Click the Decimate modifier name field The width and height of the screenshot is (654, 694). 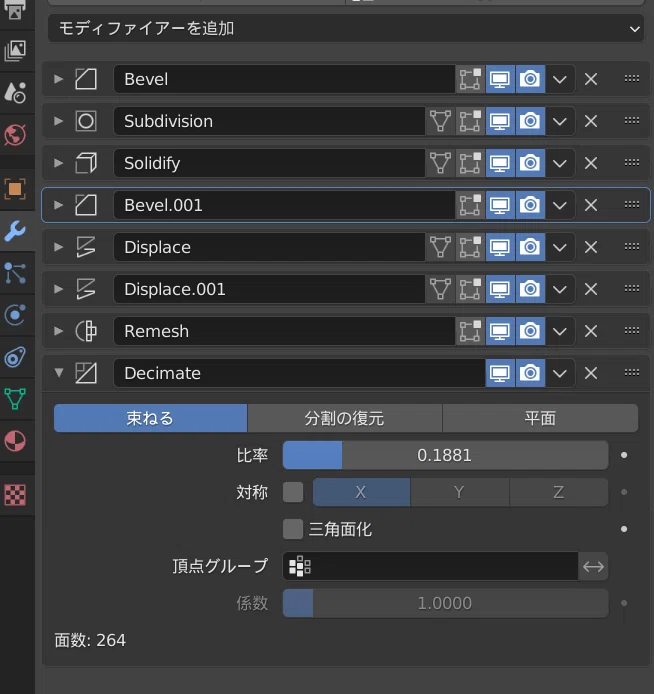[x=300, y=373]
